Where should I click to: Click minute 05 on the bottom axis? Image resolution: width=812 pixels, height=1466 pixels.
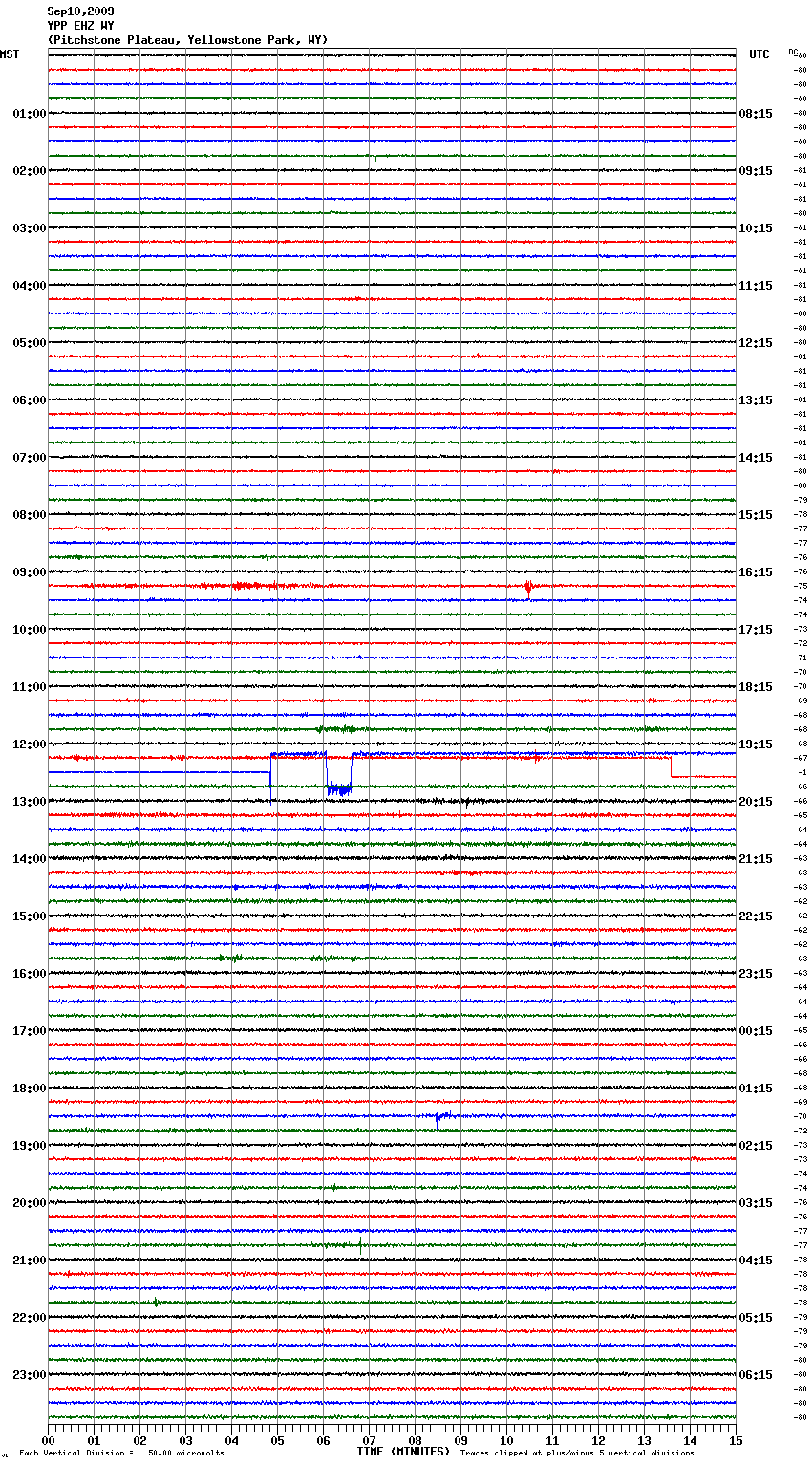(x=277, y=1440)
